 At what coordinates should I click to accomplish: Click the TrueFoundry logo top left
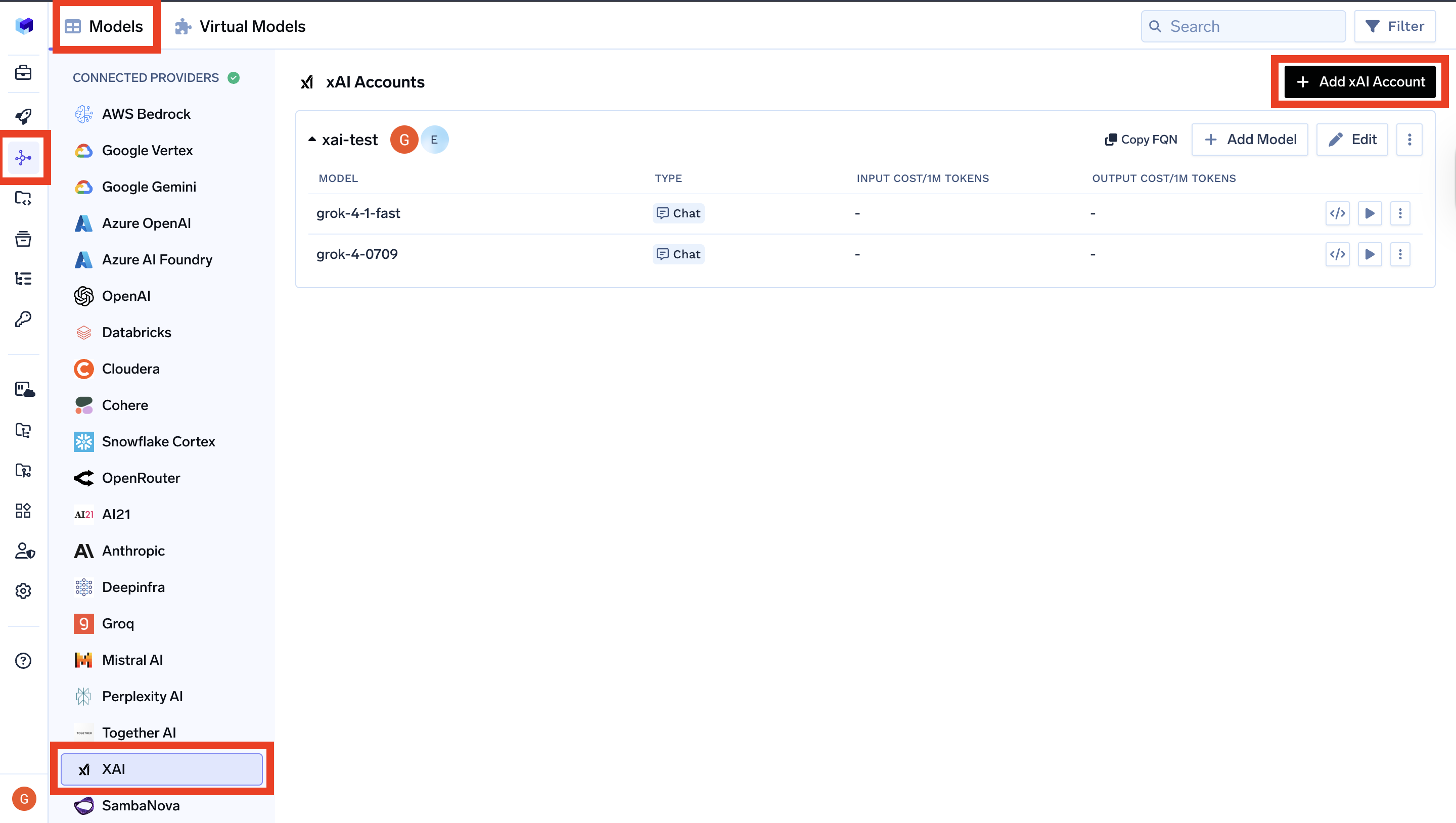click(24, 25)
